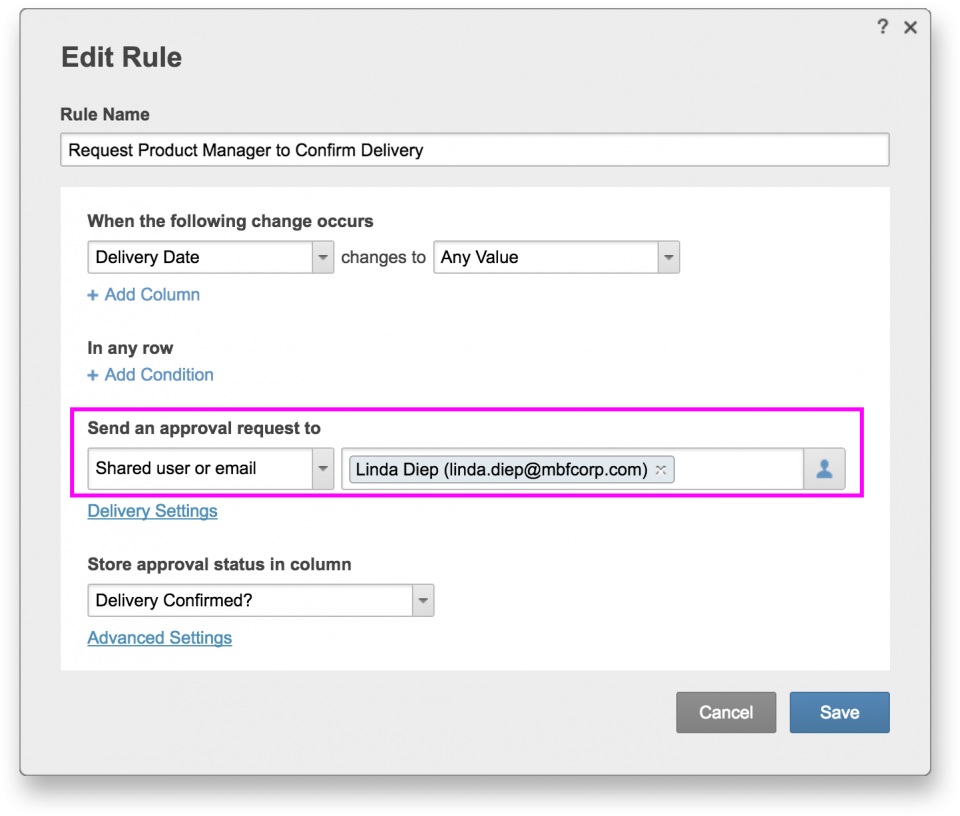Screen dimensions: 960x816
Task: Click the help question mark icon
Action: pos(882,27)
